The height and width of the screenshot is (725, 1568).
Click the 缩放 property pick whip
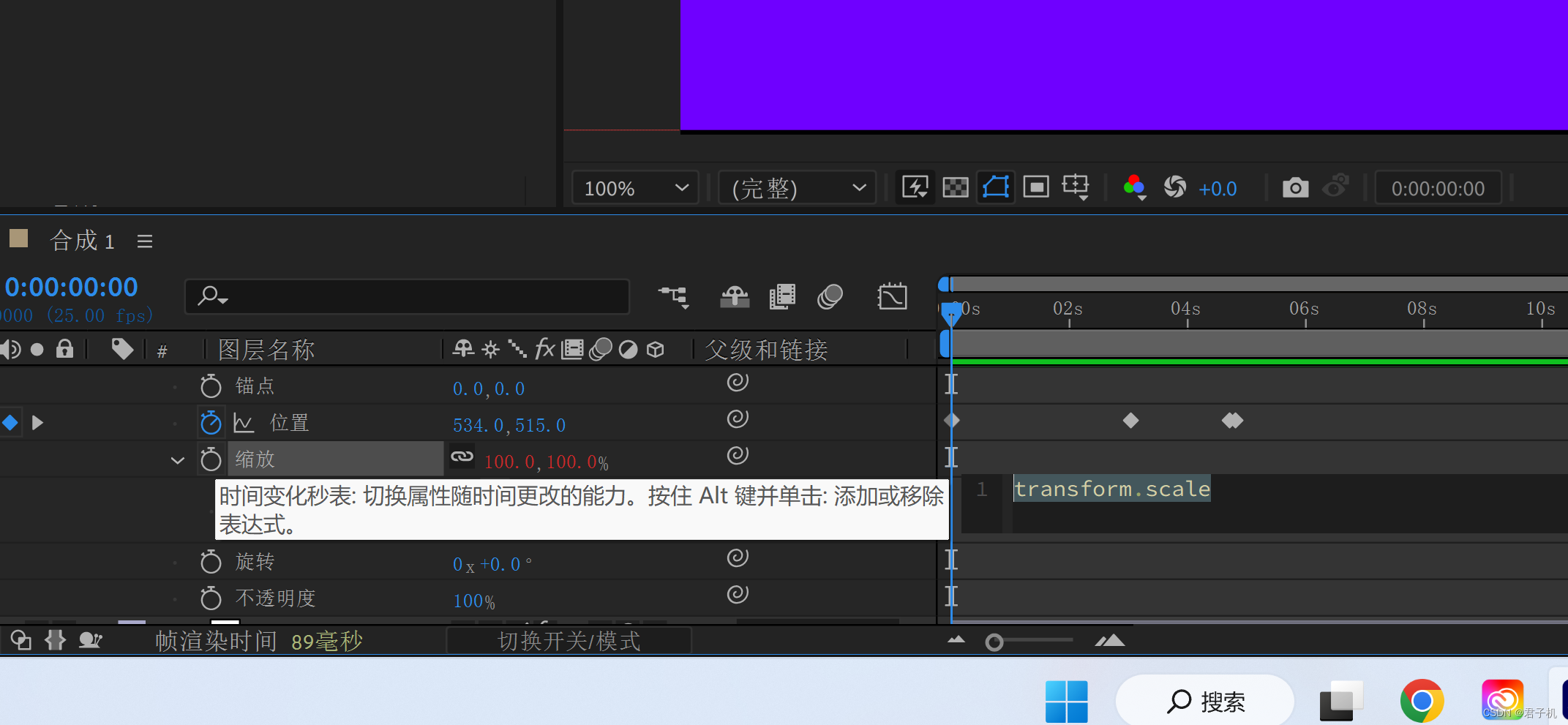pos(737,455)
